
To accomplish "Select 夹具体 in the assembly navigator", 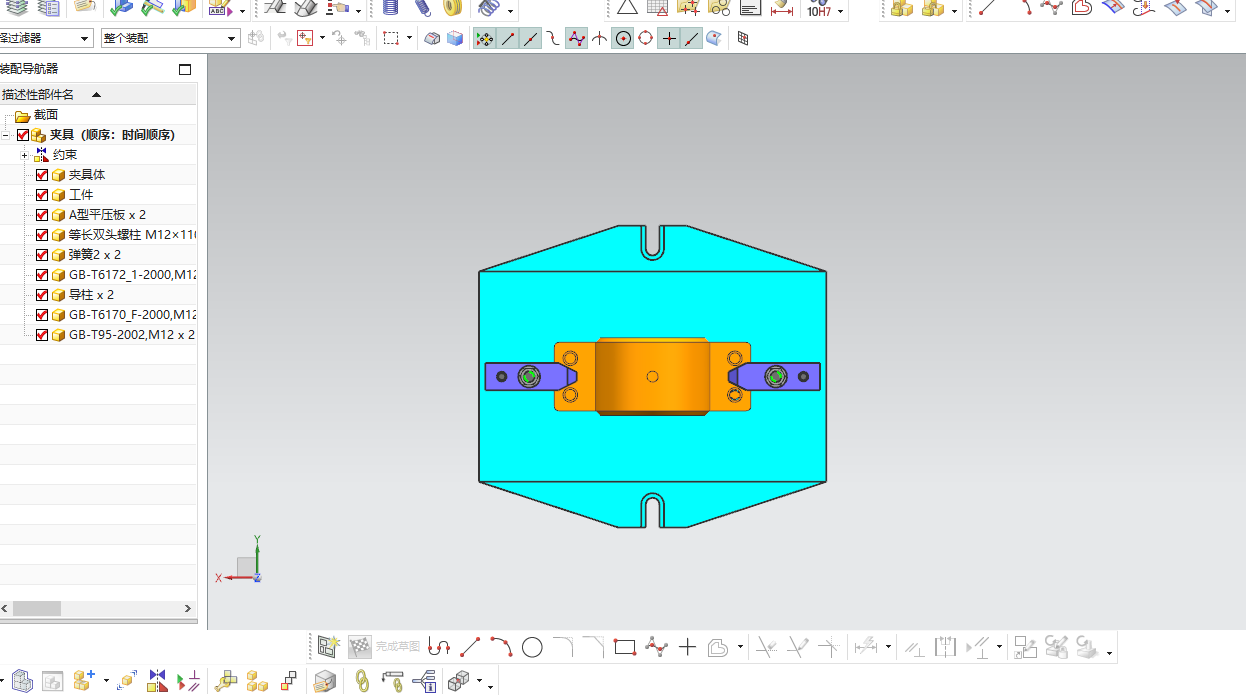I will 87,175.
